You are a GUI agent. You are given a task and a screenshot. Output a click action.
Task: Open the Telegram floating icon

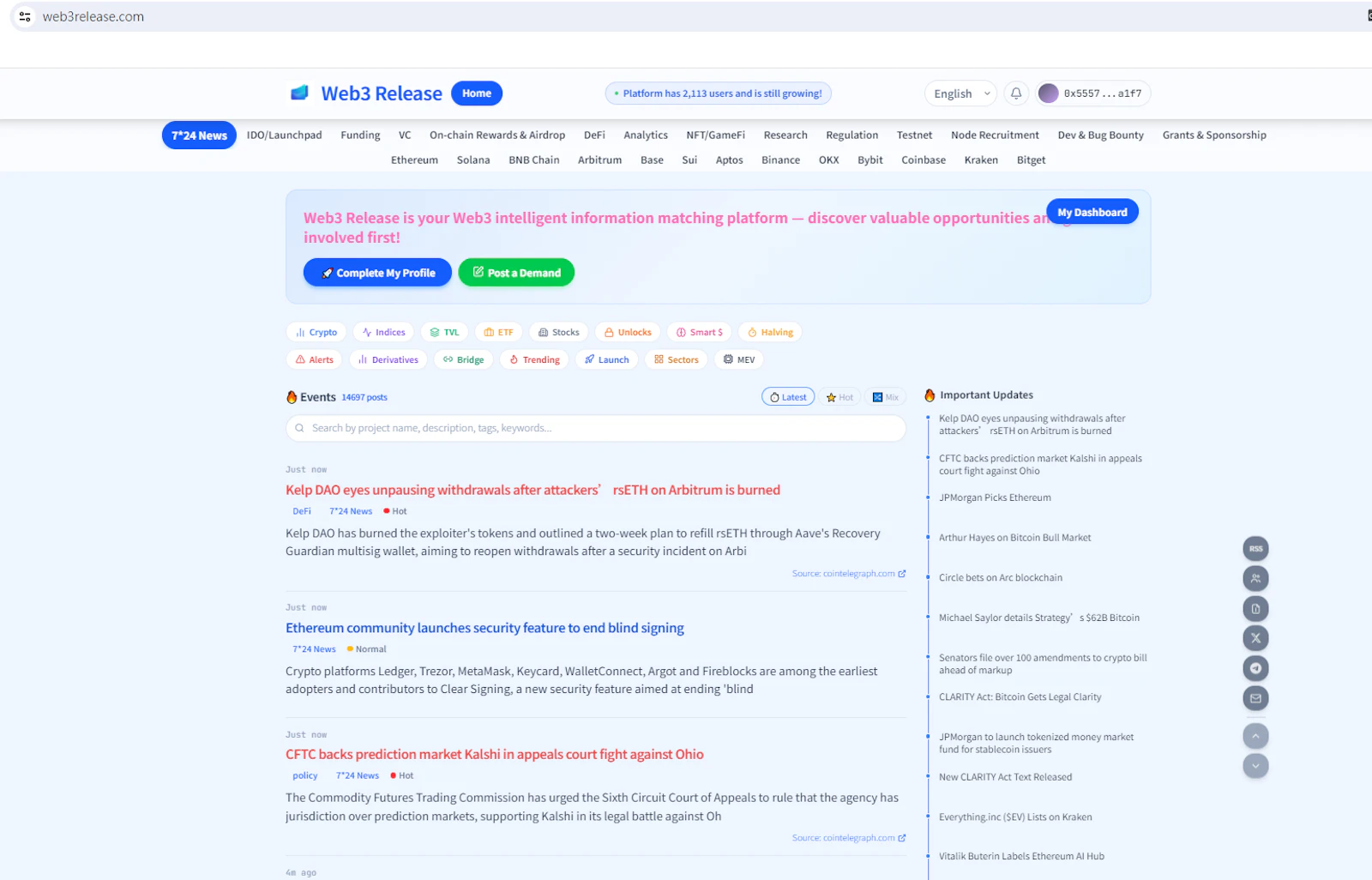click(1255, 668)
